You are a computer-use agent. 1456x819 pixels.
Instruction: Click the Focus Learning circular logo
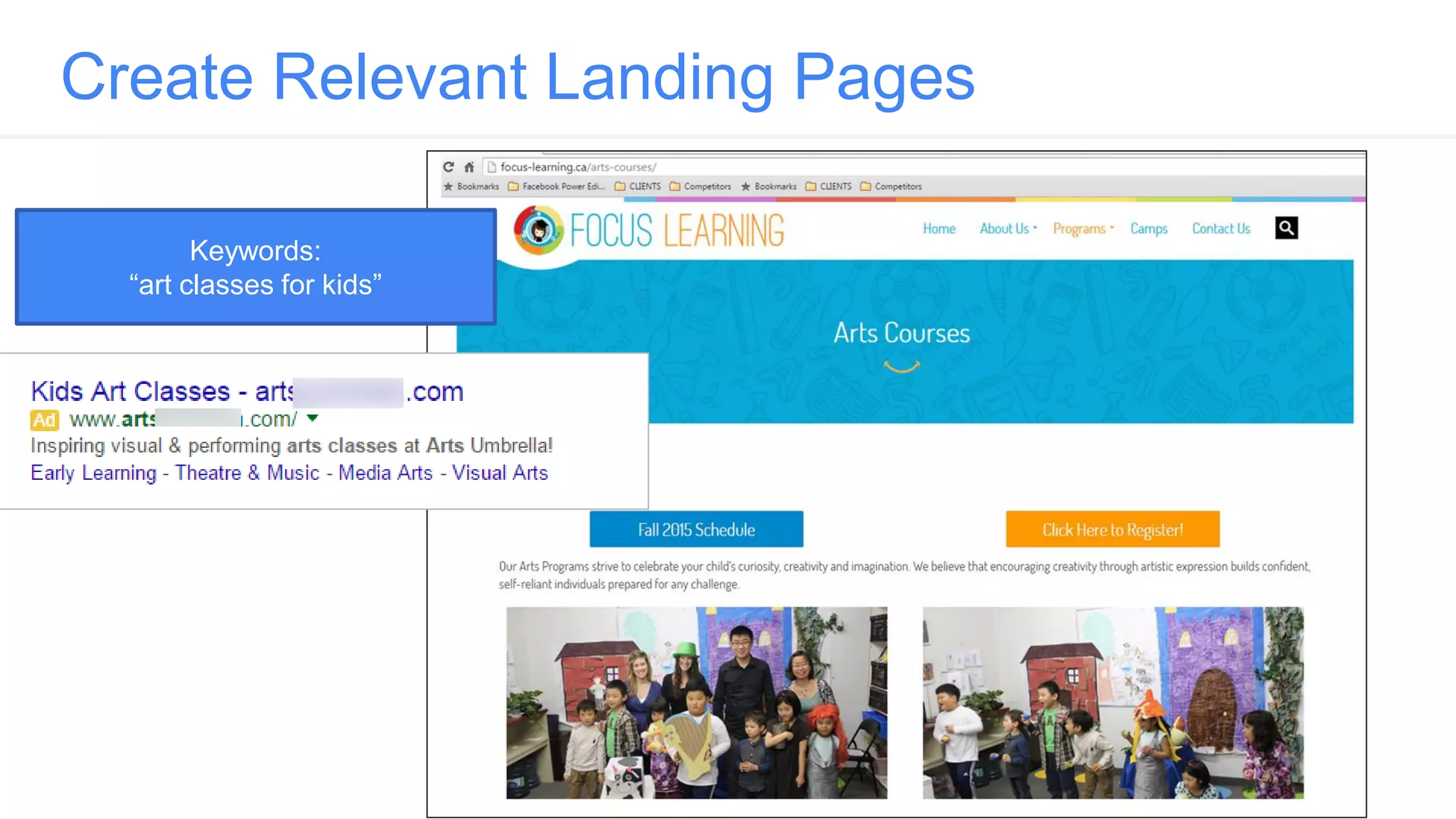(538, 230)
